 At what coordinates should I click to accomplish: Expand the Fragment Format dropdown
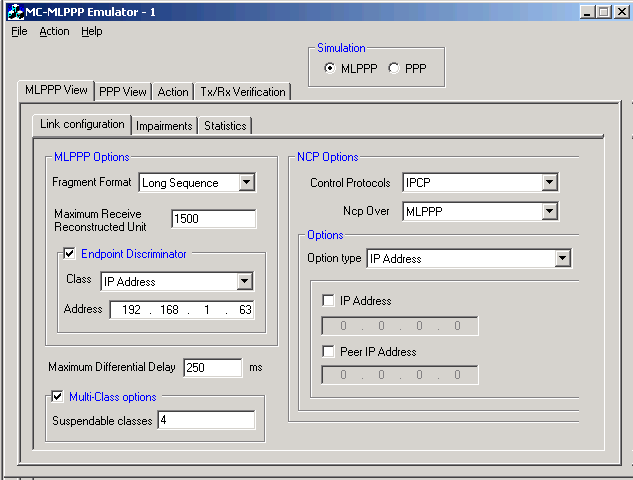[246, 182]
